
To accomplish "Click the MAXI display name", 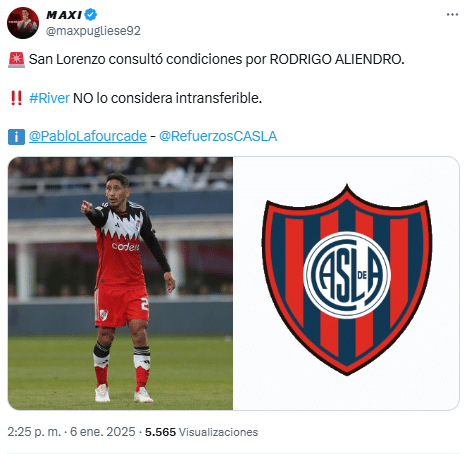I will [64, 15].
